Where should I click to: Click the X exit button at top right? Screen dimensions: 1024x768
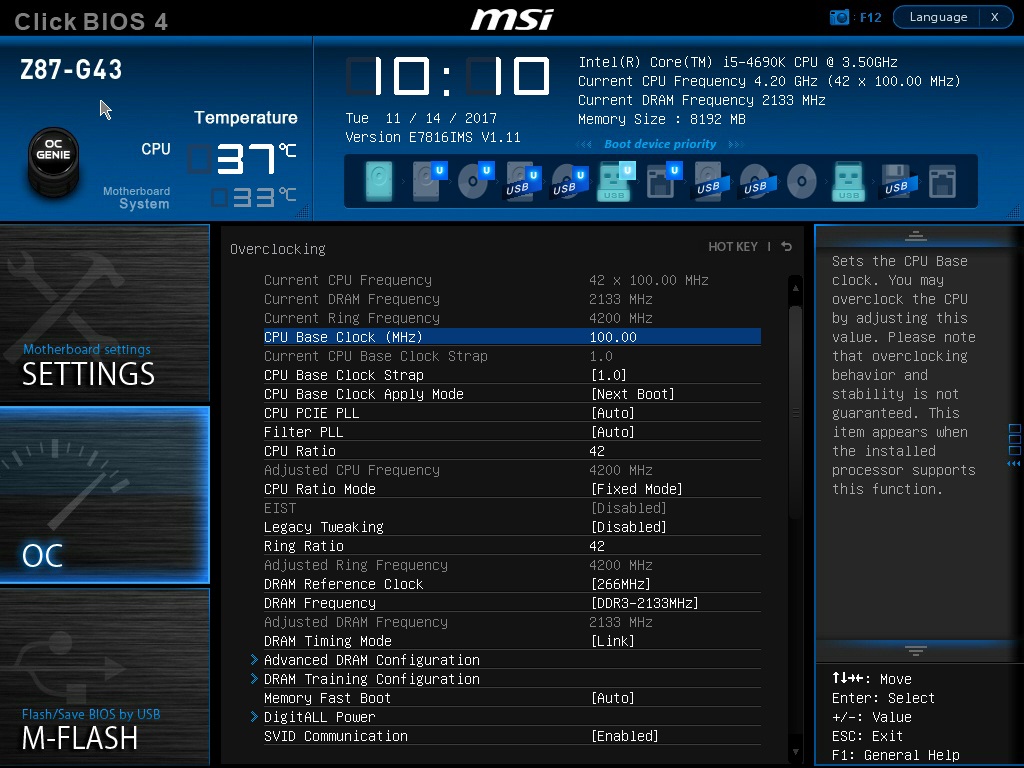pos(995,17)
